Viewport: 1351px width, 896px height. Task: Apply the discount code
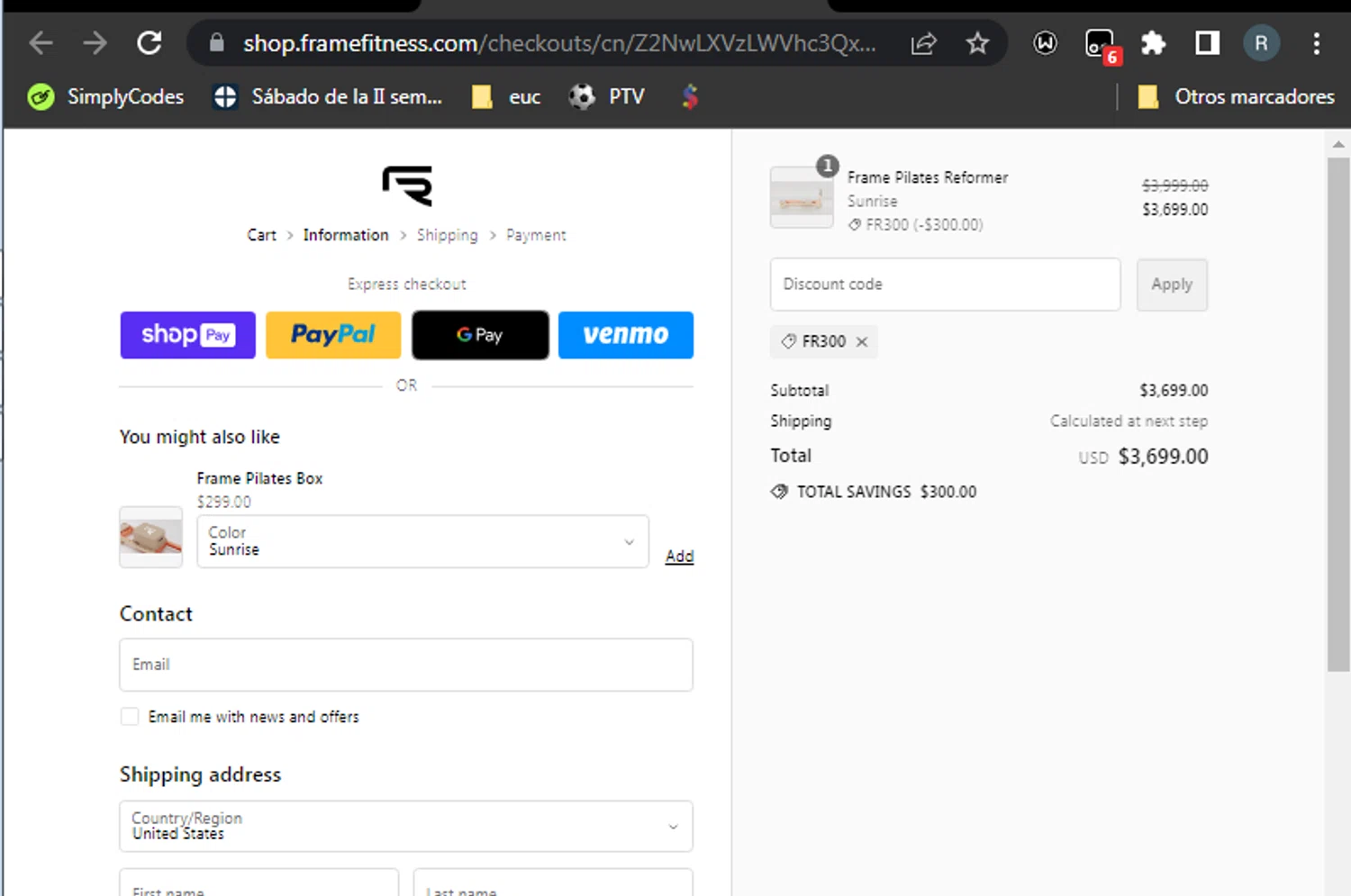tap(1172, 285)
